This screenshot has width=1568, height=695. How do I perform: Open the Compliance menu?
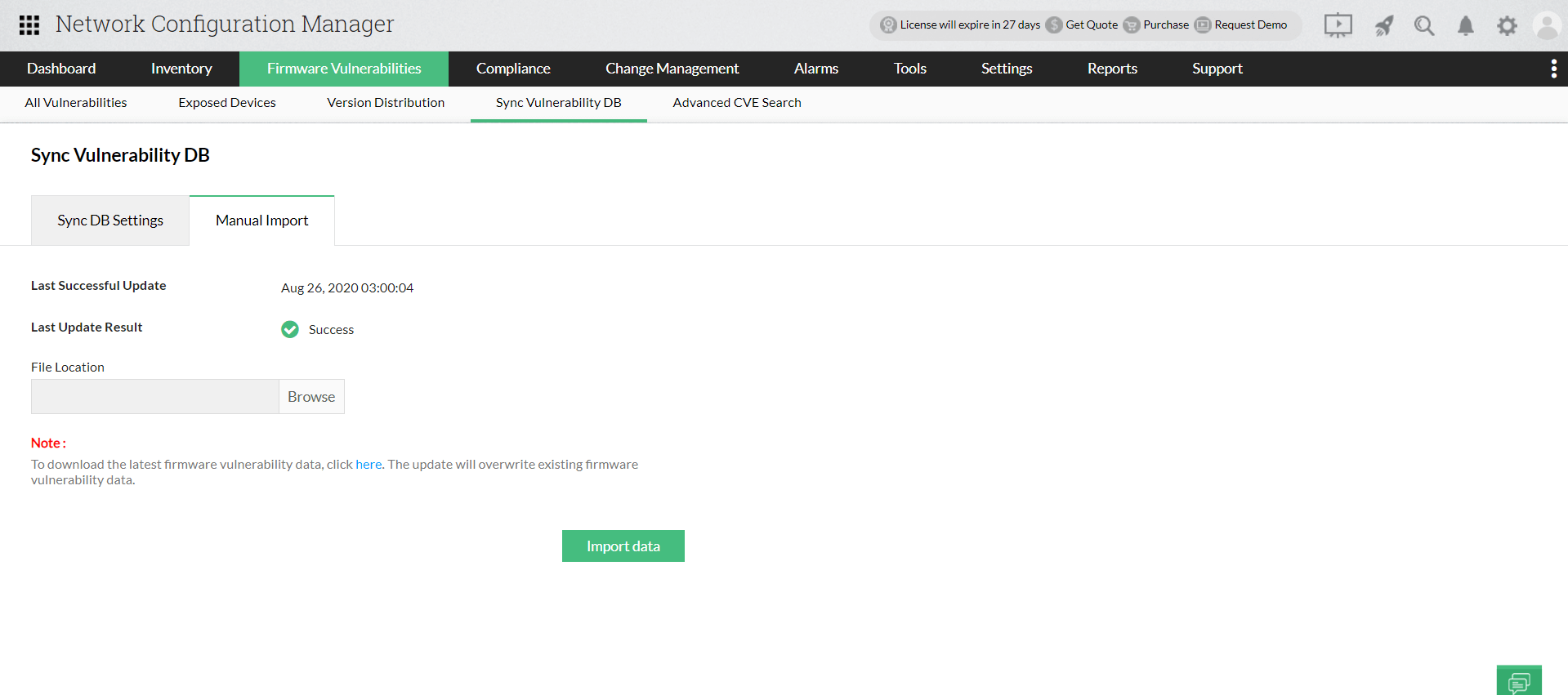(x=513, y=69)
